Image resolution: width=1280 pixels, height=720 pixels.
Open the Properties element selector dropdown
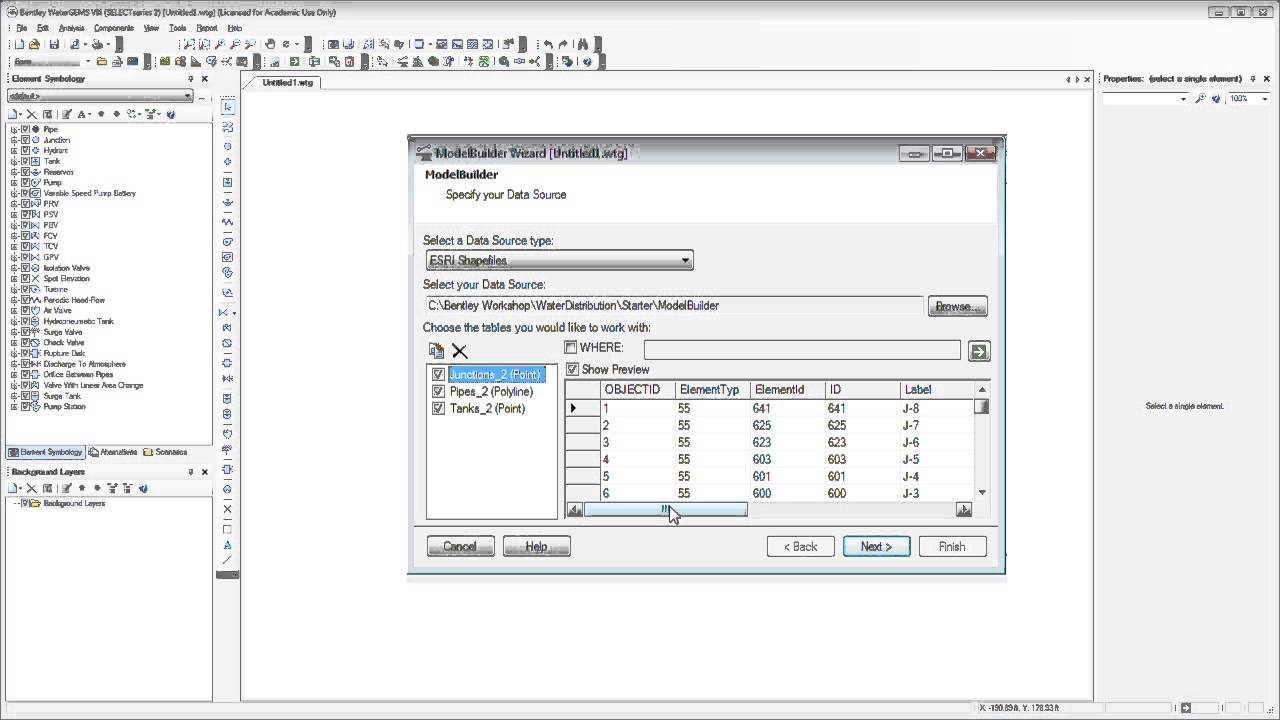[x=1184, y=99]
